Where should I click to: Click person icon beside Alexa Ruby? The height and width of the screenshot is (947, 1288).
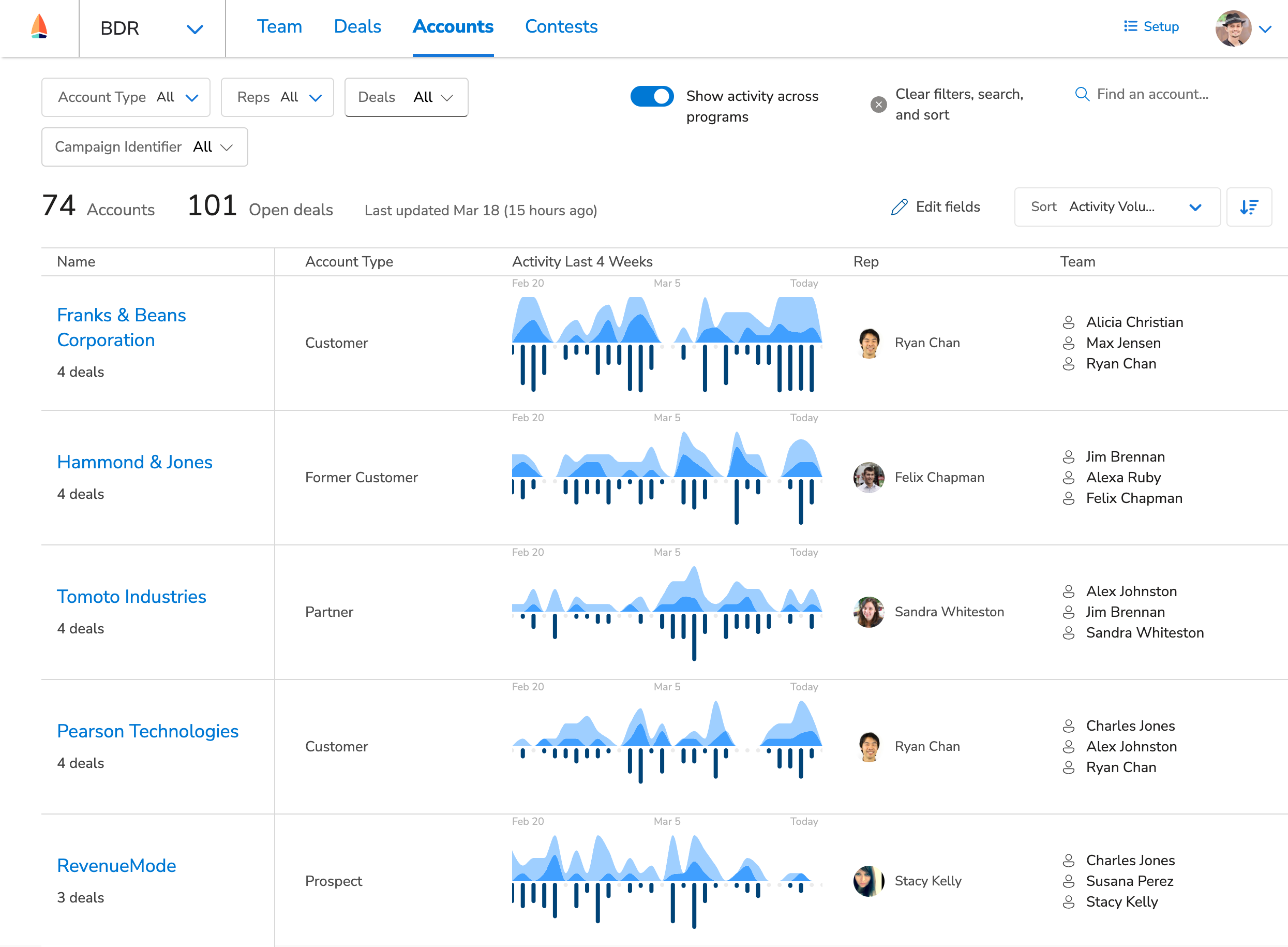coord(1069,478)
